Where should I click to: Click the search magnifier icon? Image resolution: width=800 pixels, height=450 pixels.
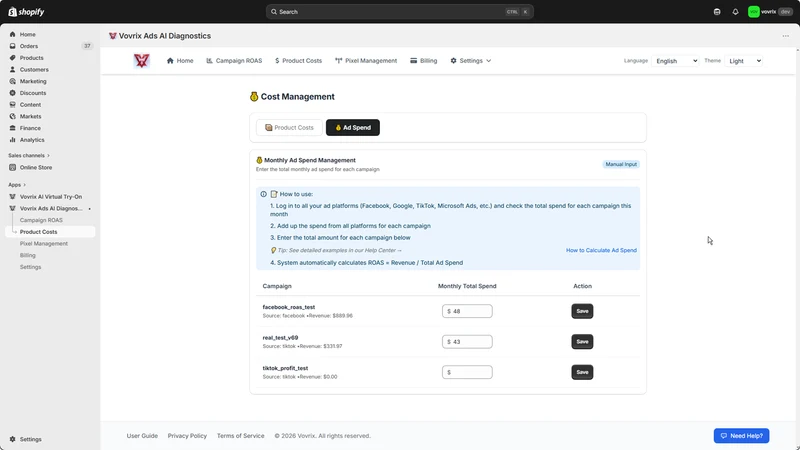click(274, 12)
